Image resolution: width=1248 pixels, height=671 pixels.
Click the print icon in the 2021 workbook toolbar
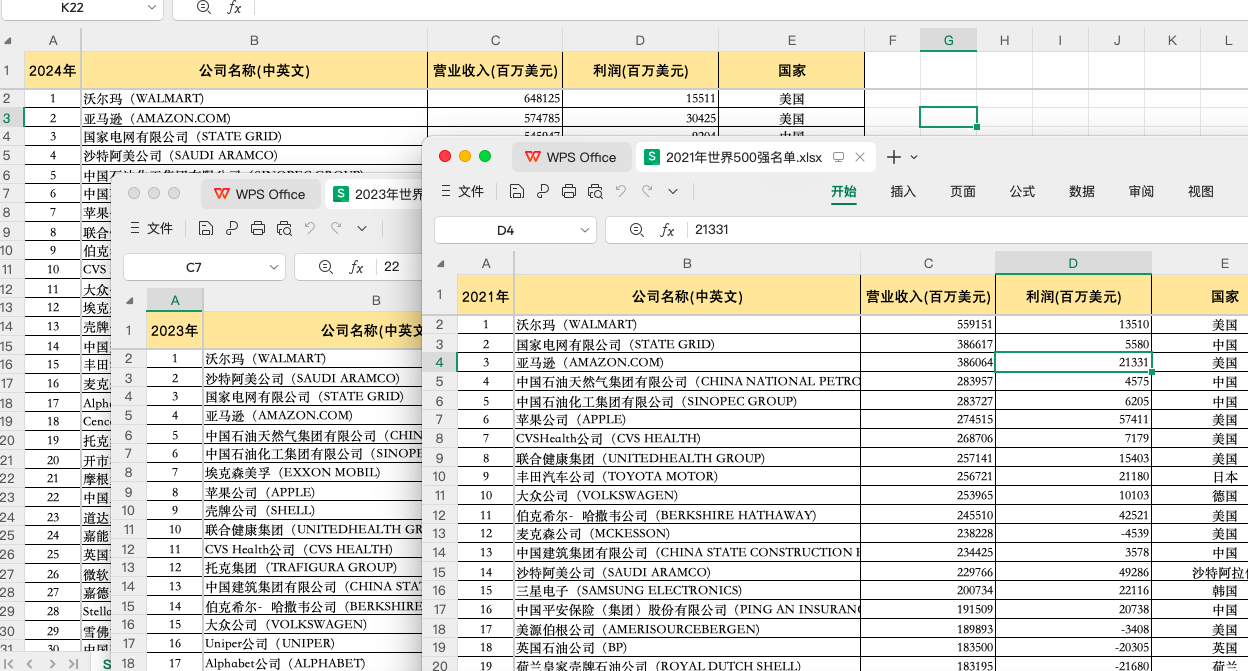click(569, 191)
